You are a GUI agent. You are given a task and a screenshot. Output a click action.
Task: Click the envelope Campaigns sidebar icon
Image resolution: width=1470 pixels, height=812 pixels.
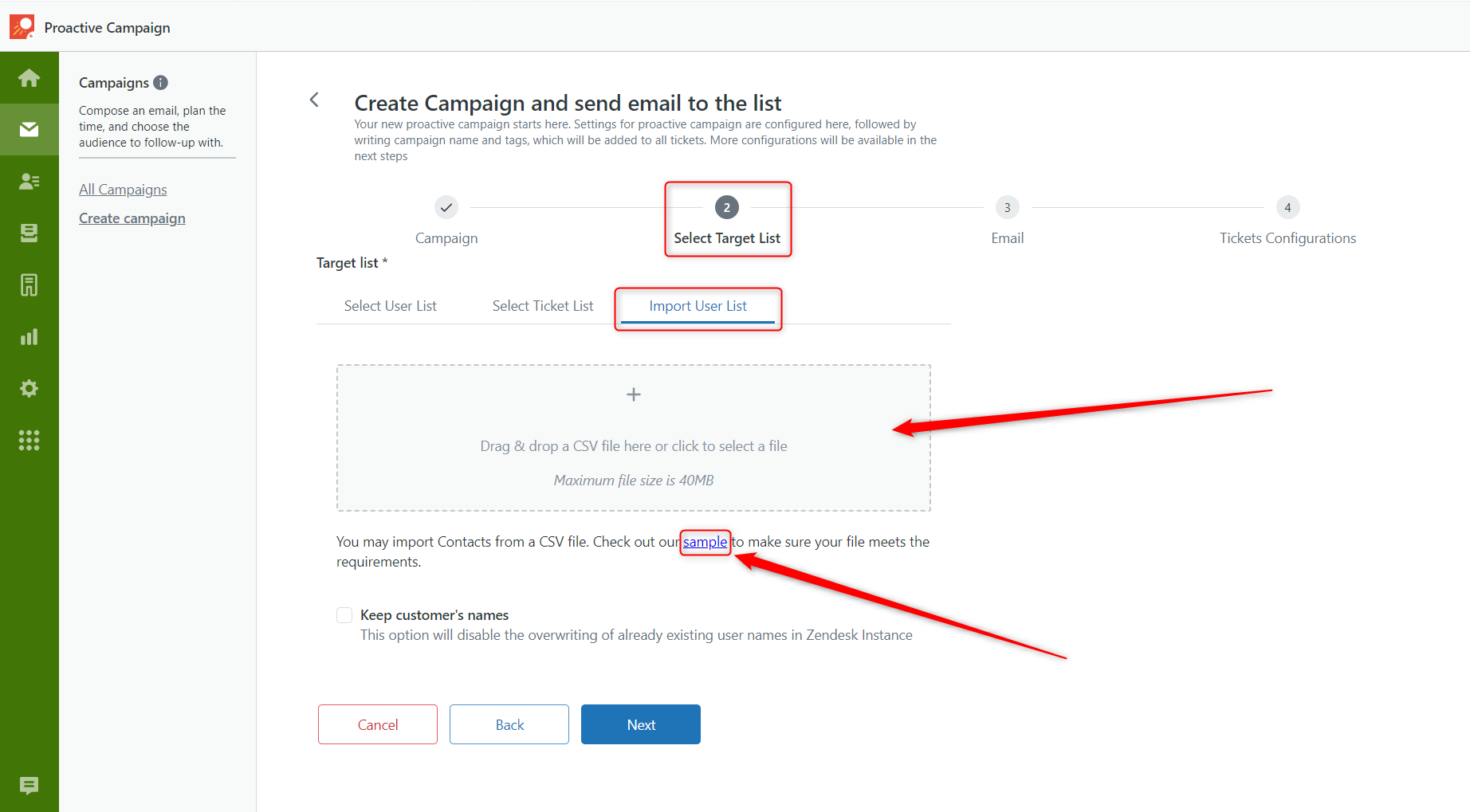pos(29,129)
